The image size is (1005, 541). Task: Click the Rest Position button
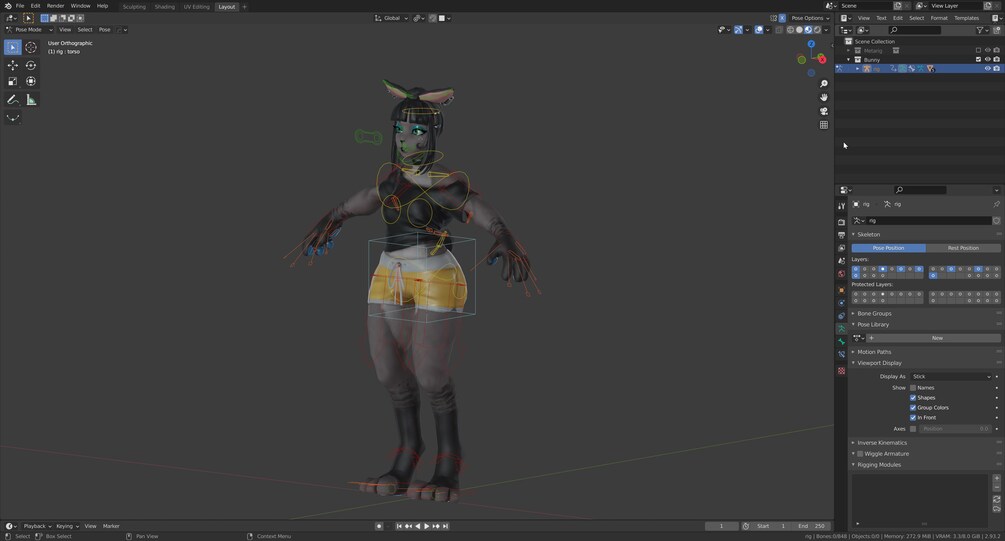coord(963,248)
